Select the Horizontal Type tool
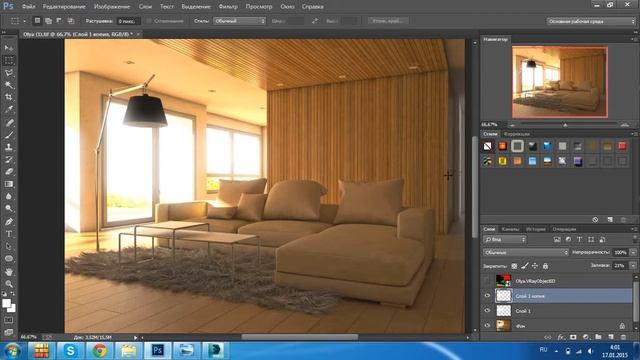This screenshot has height=360, width=640. coord(9,234)
